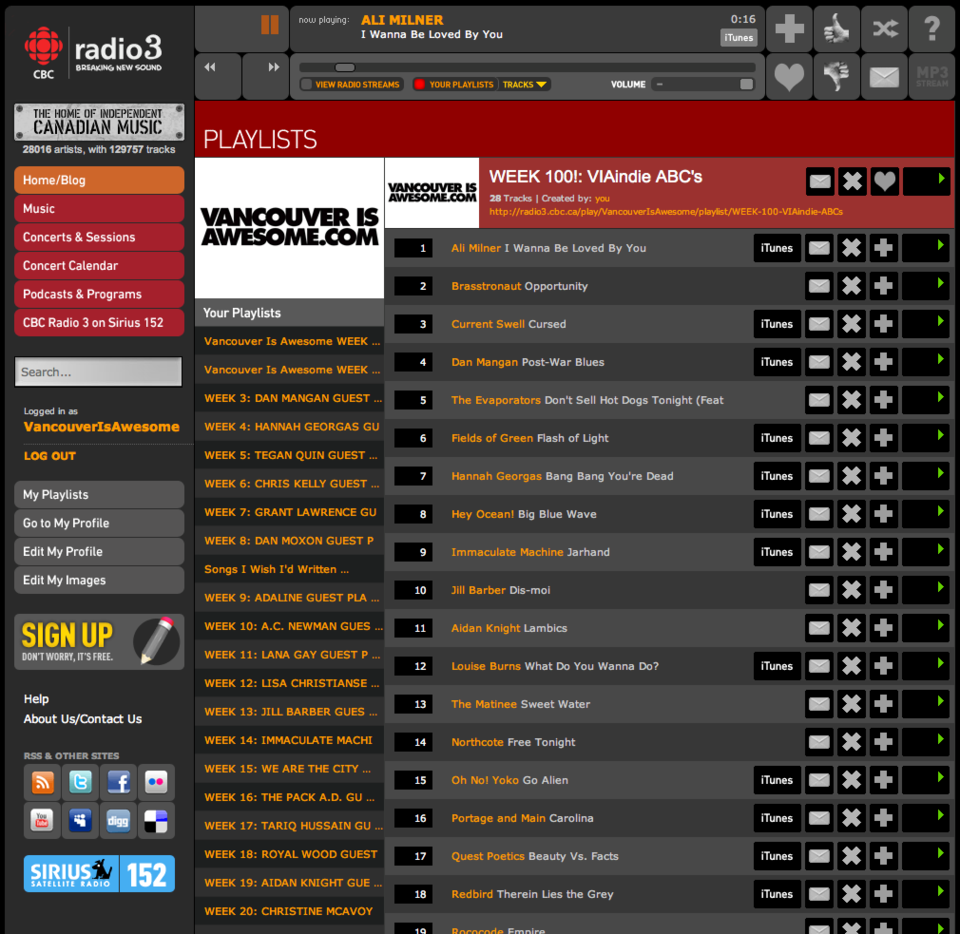The width and height of the screenshot is (960, 934).
Task: Delete the WEEK 100 playlist with X icon
Action: [852, 181]
